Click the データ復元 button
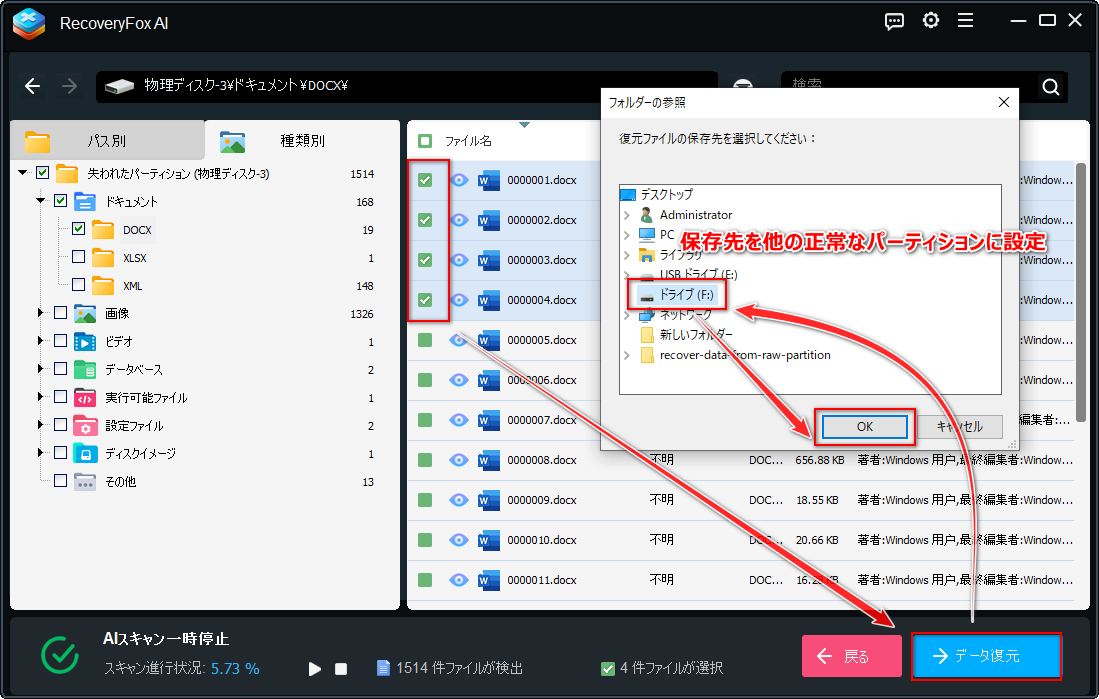 click(986, 656)
